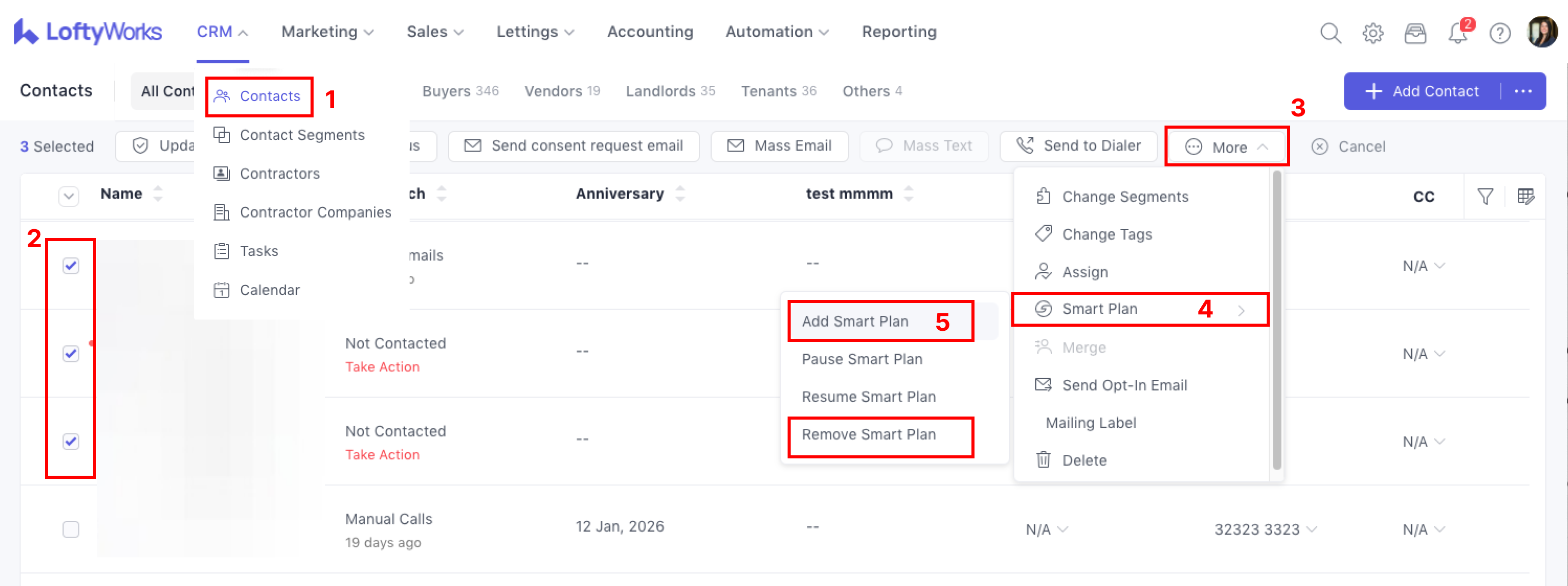Open the inbox tray icon
Image resolution: width=1568 pixels, height=586 pixels.
pos(1415,32)
